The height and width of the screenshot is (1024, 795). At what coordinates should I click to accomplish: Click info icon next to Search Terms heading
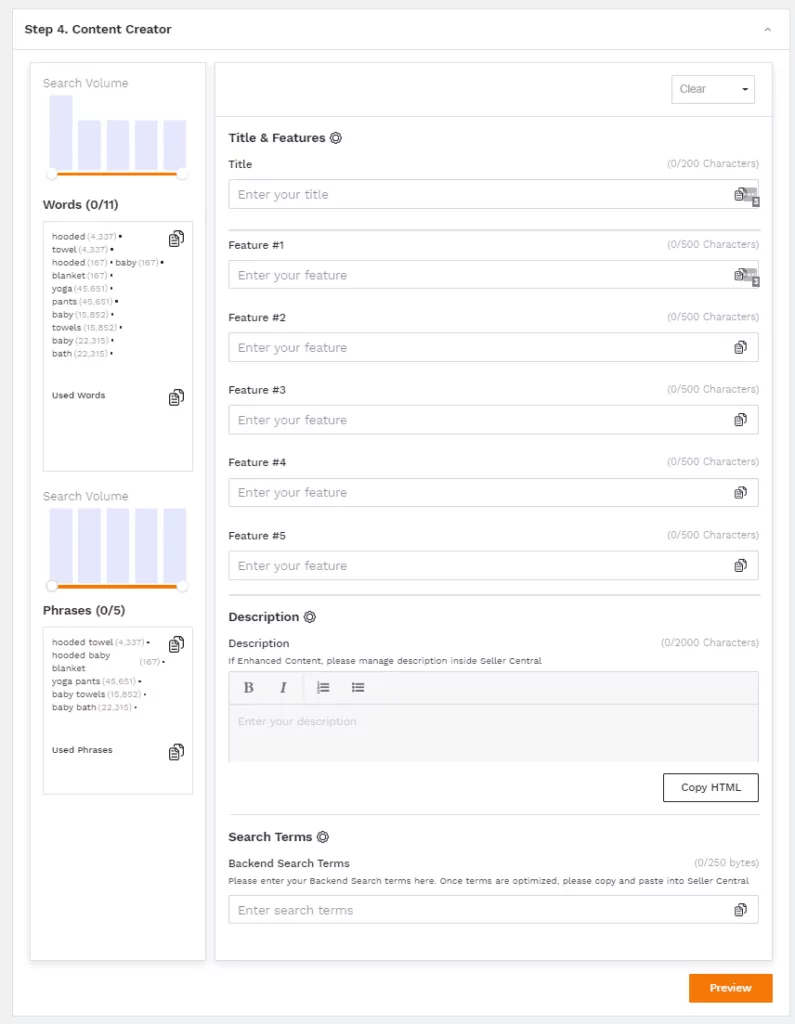(x=323, y=837)
